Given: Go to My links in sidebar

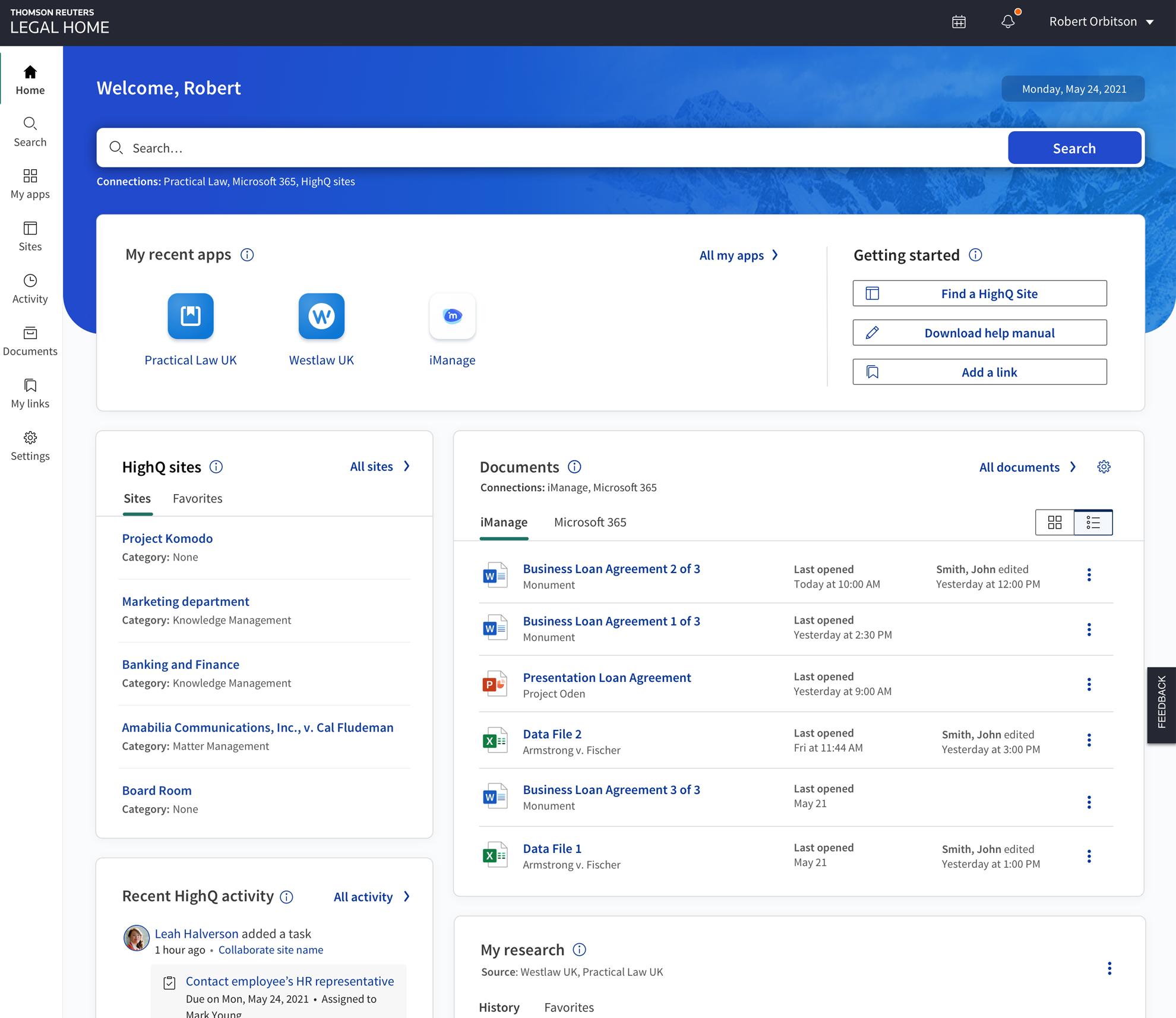Looking at the screenshot, I should coord(30,393).
